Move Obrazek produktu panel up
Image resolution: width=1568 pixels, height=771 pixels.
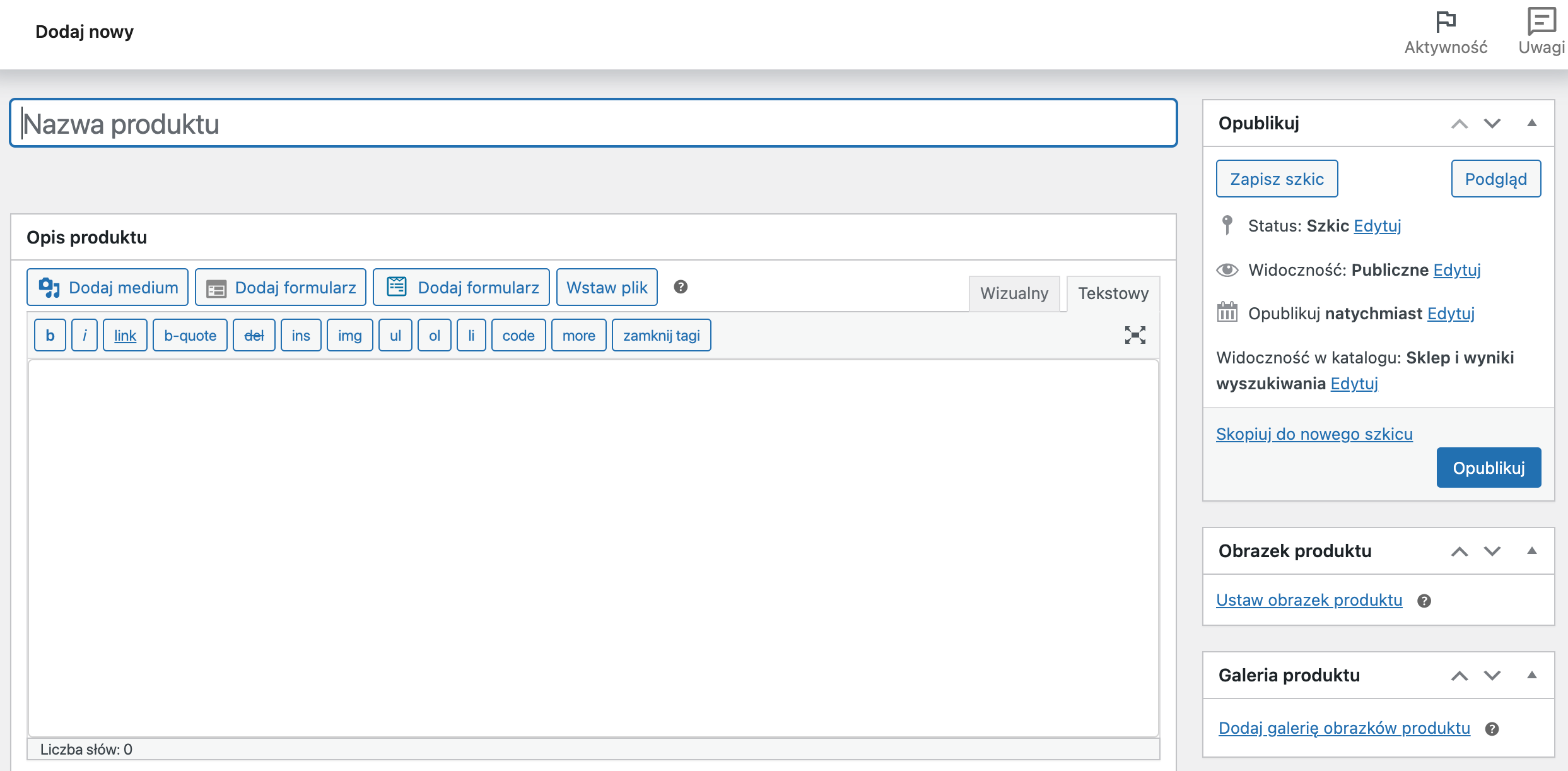(1460, 551)
